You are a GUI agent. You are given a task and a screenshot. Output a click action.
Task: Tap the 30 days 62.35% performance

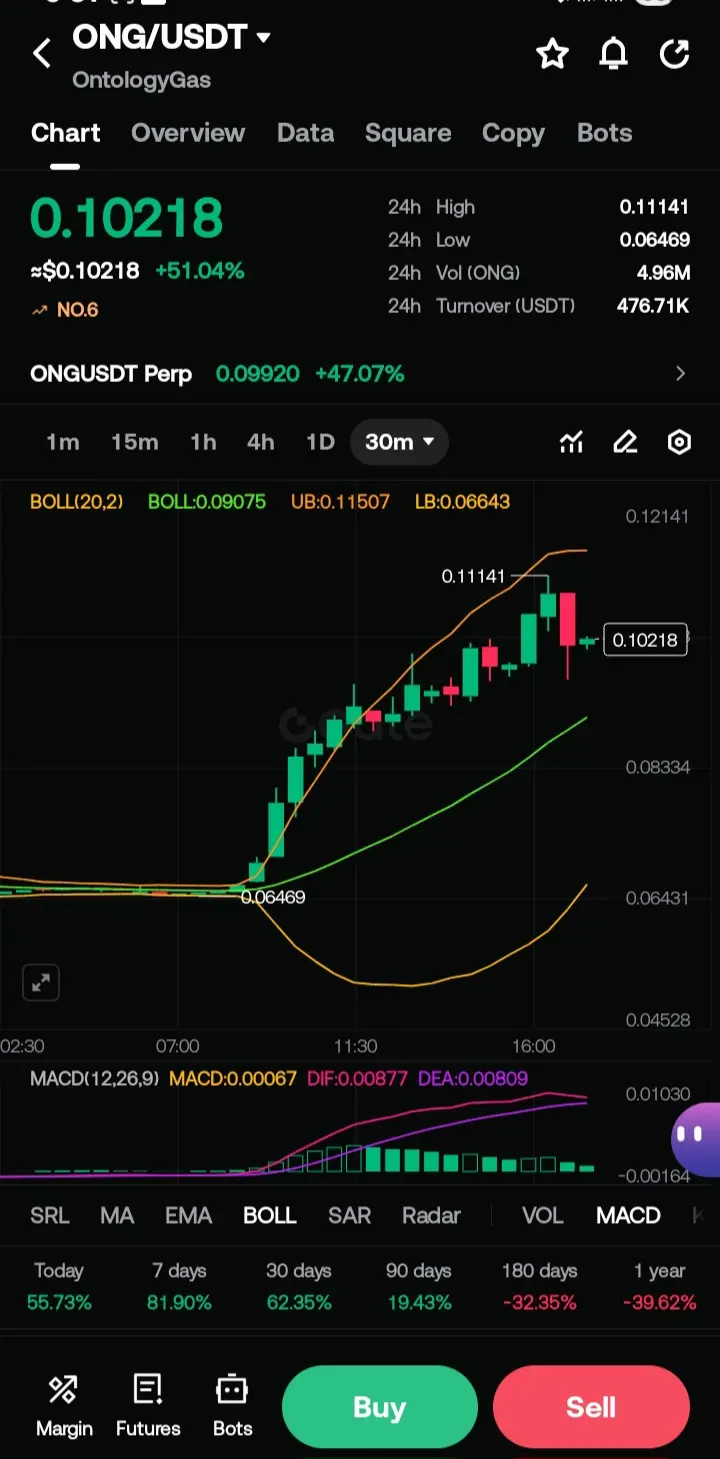pyautogui.click(x=299, y=1287)
